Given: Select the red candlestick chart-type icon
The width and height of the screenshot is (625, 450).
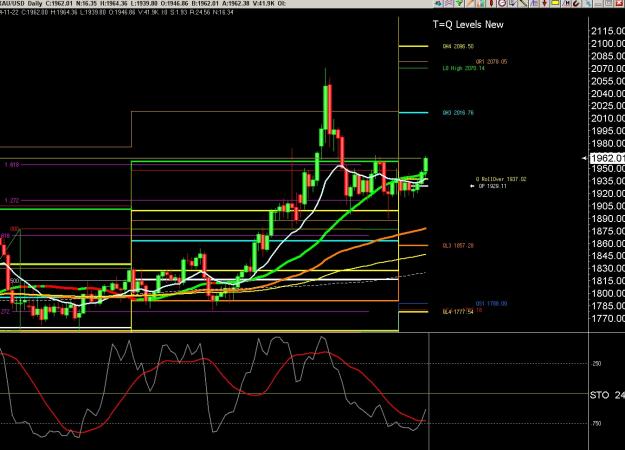Looking at the screenshot, I should pyautogui.click(x=491, y=3).
